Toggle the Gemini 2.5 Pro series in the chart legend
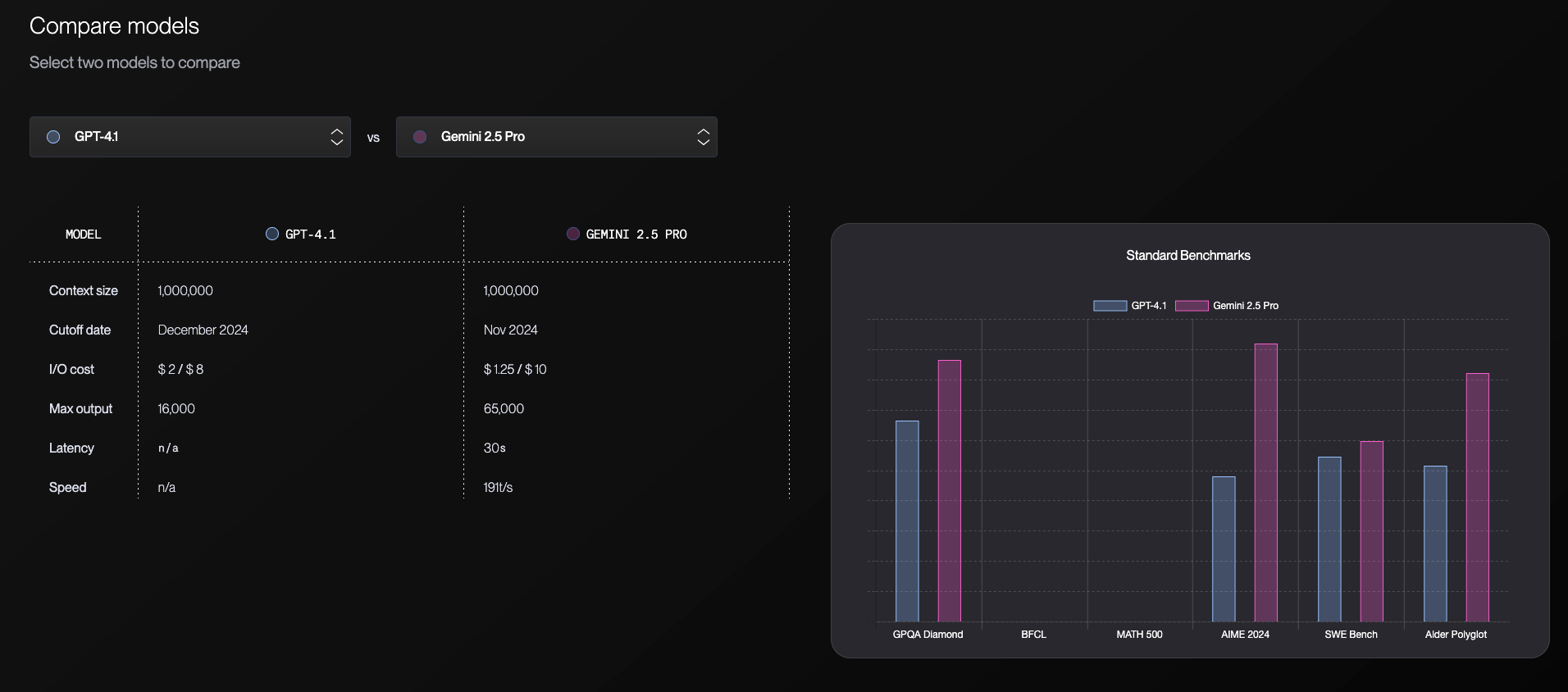Image resolution: width=1568 pixels, height=692 pixels. click(1227, 306)
